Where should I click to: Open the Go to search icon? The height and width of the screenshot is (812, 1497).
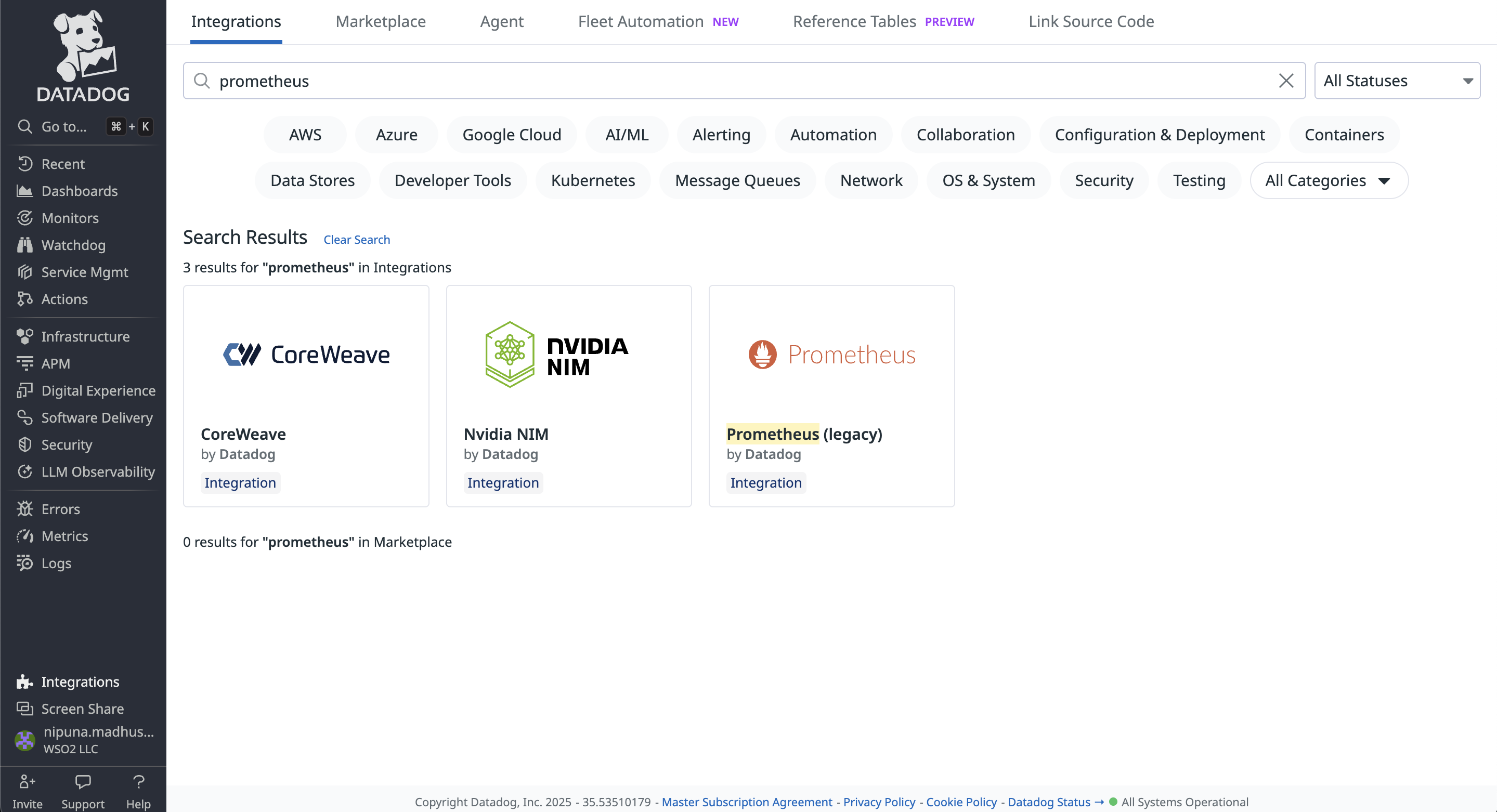click(x=24, y=126)
